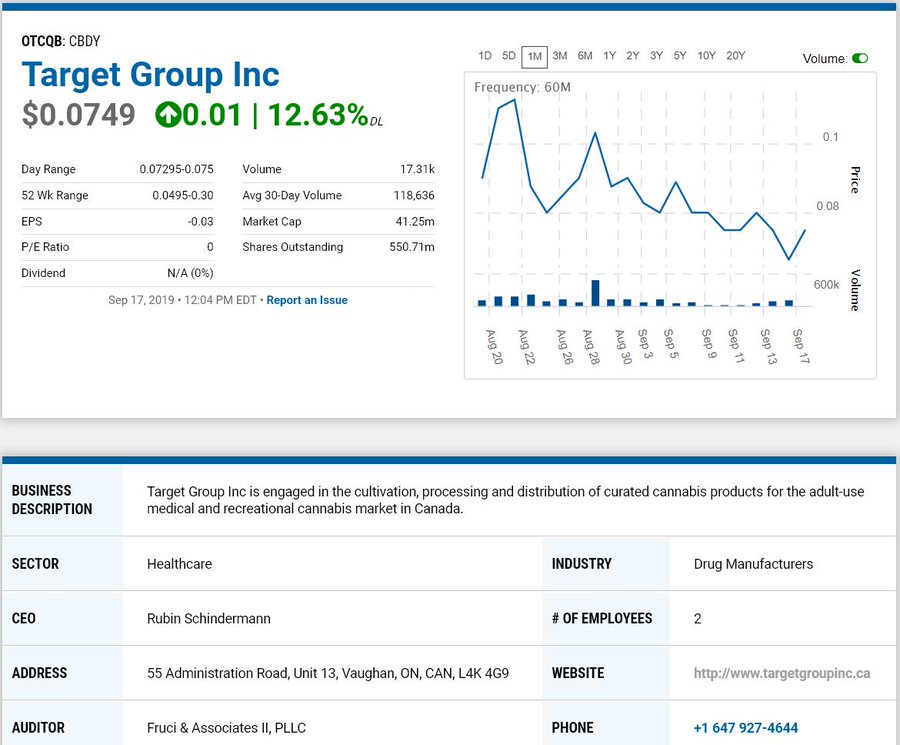
Task: Select the 1M chart range
Action: tap(534, 57)
